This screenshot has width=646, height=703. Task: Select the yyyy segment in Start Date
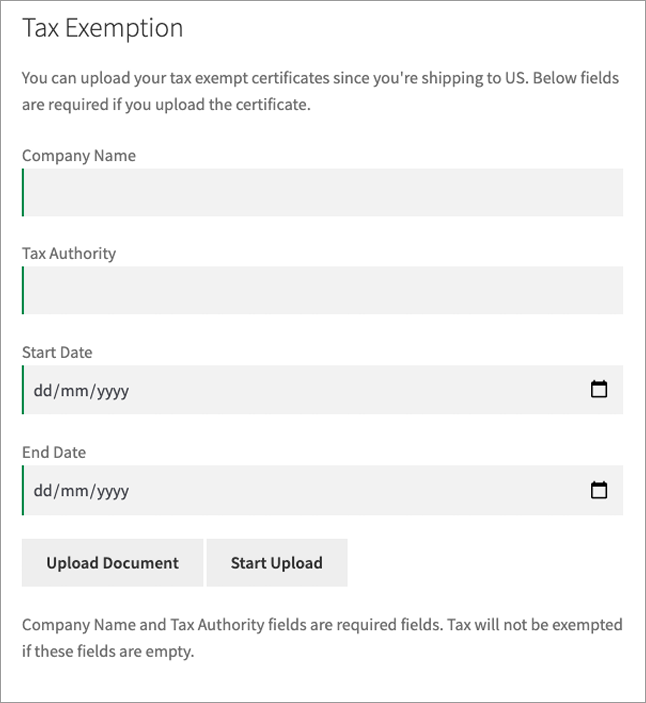tap(113, 391)
